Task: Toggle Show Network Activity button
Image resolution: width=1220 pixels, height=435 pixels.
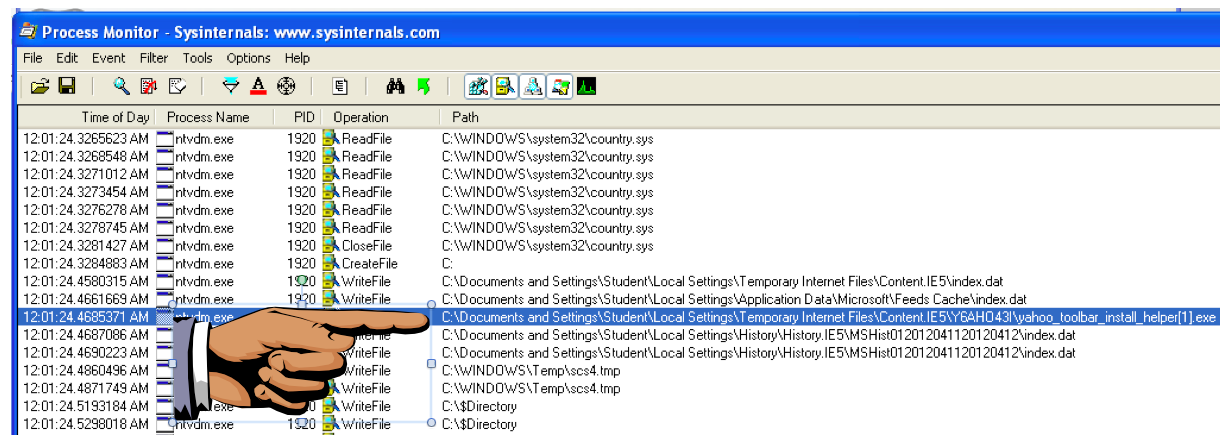Action: tap(532, 87)
